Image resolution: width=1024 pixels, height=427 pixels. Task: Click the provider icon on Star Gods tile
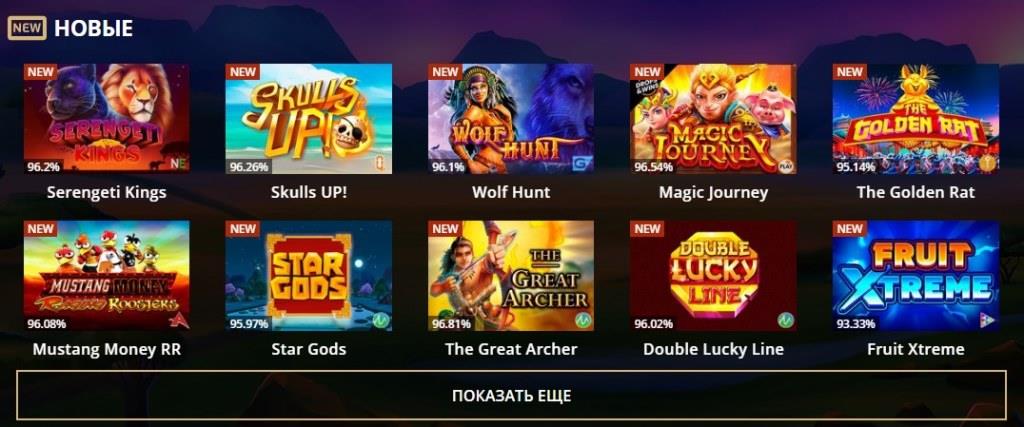(380, 321)
